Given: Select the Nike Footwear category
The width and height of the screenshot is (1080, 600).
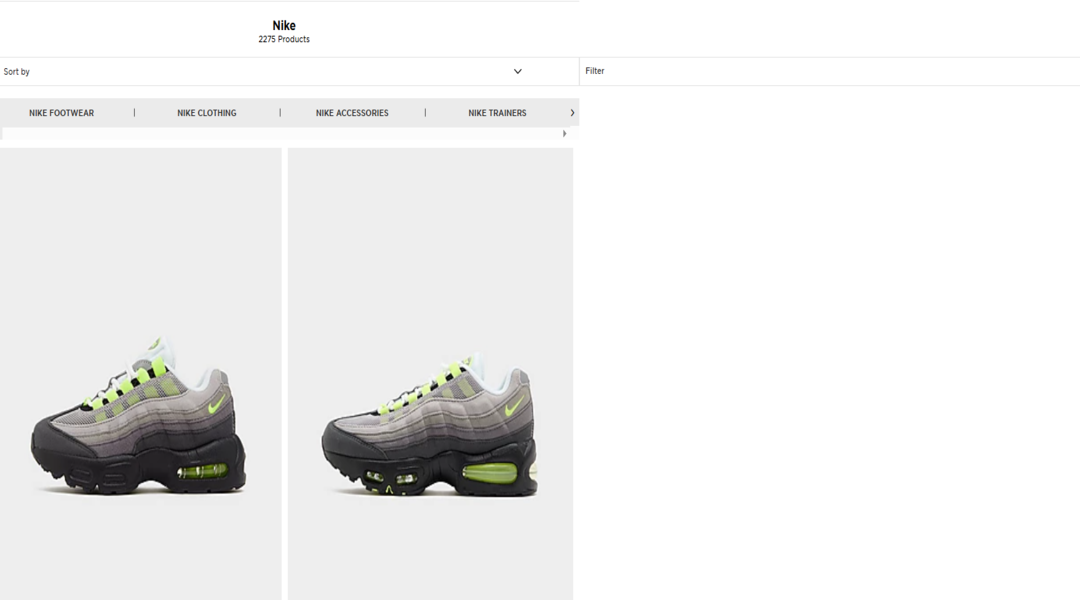Looking at the screenshot, I should [x=61, y=113].
